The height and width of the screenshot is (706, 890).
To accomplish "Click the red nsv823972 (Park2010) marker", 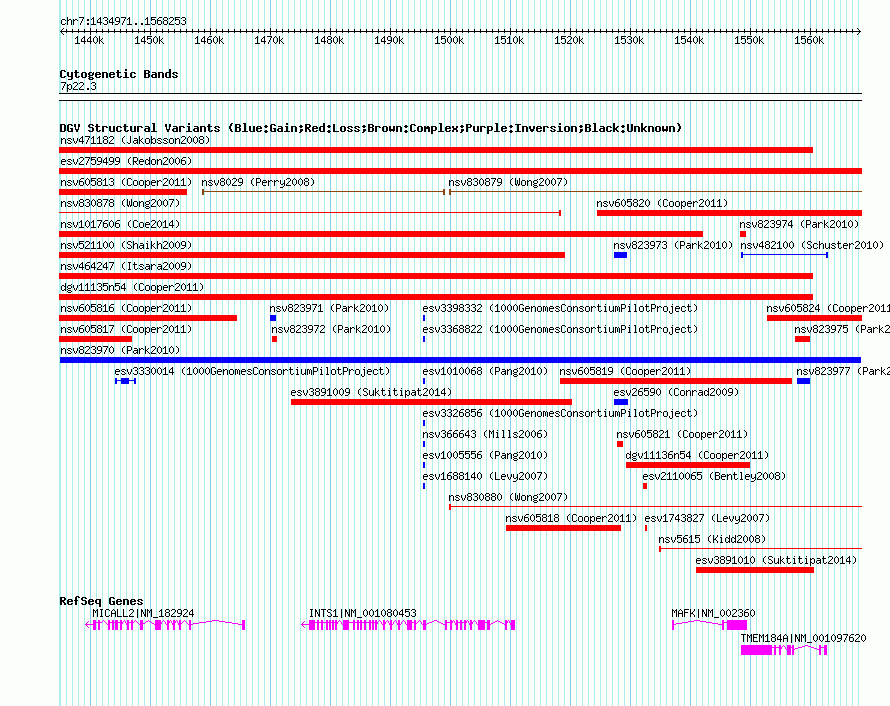I will (275, 339).
